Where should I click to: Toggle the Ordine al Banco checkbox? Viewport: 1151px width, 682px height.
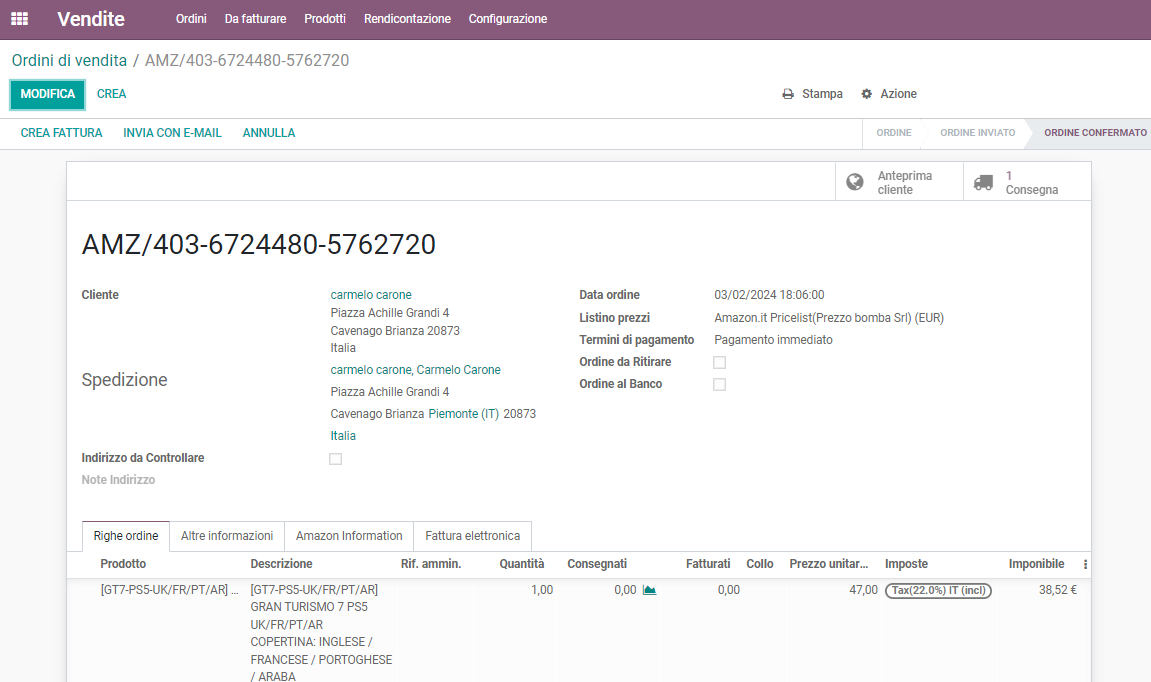pyautogui.click(x=719, y=385)
